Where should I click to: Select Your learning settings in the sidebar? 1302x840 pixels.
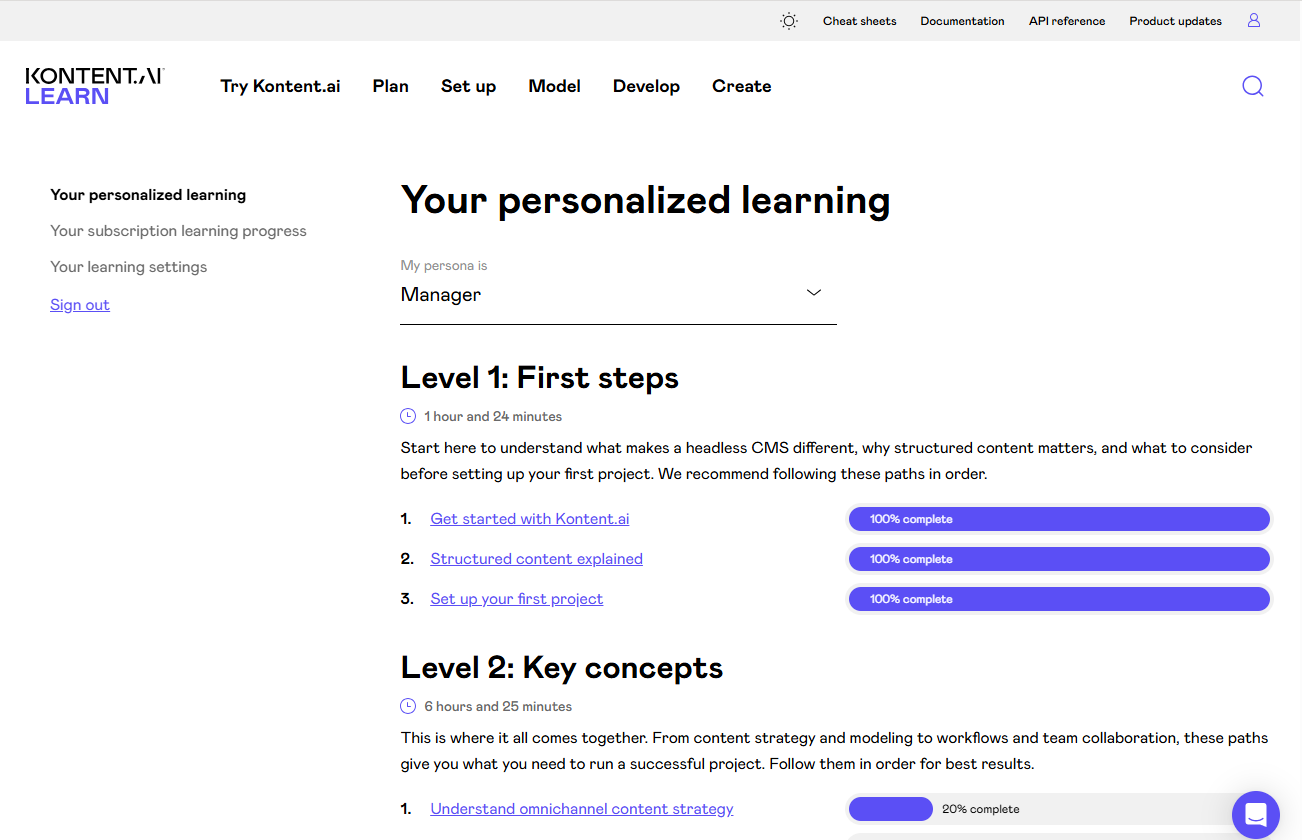128,266
